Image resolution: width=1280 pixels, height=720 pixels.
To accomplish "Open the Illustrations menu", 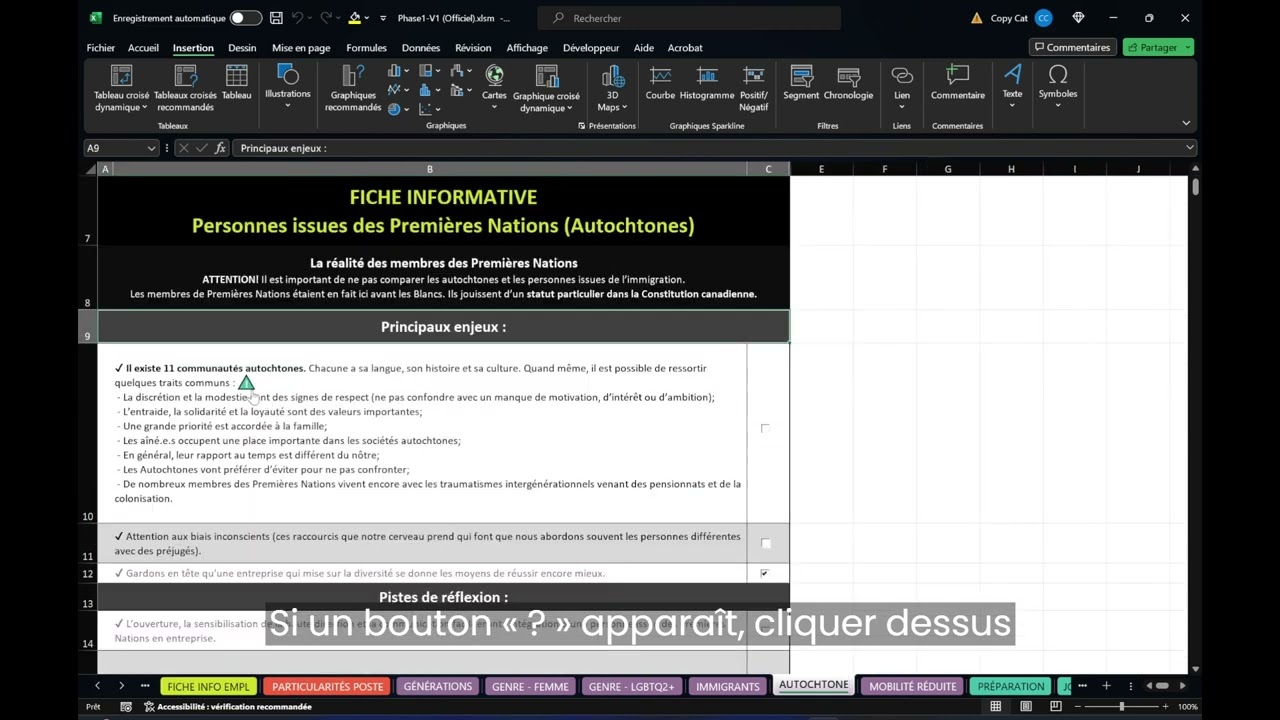I will [x=288, y=86].
